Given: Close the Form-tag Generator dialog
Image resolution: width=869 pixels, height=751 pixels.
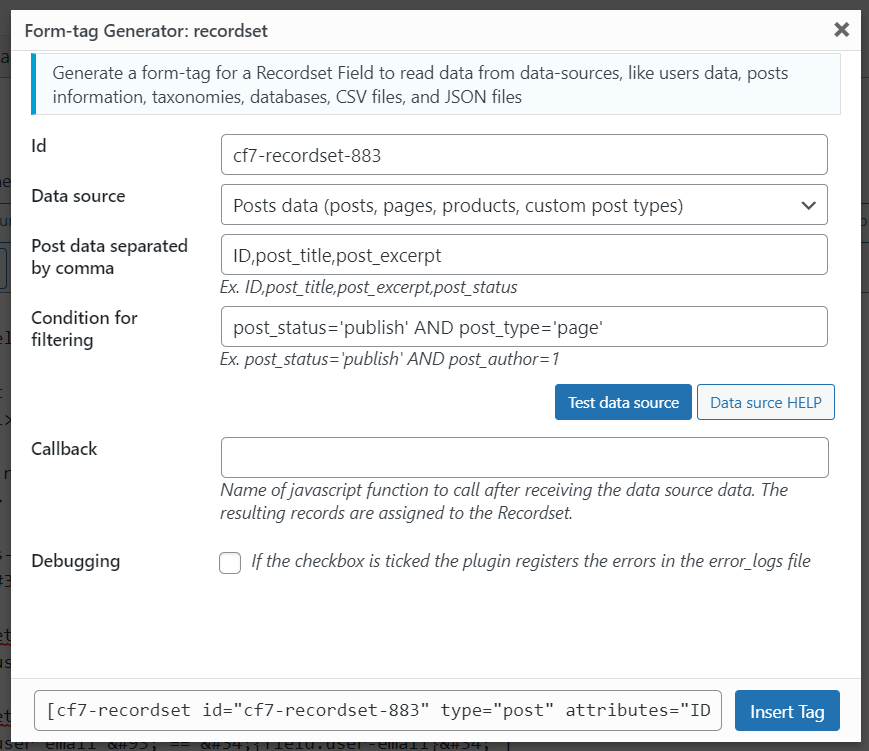Looking at the screenshot, I should click(841, 30).
